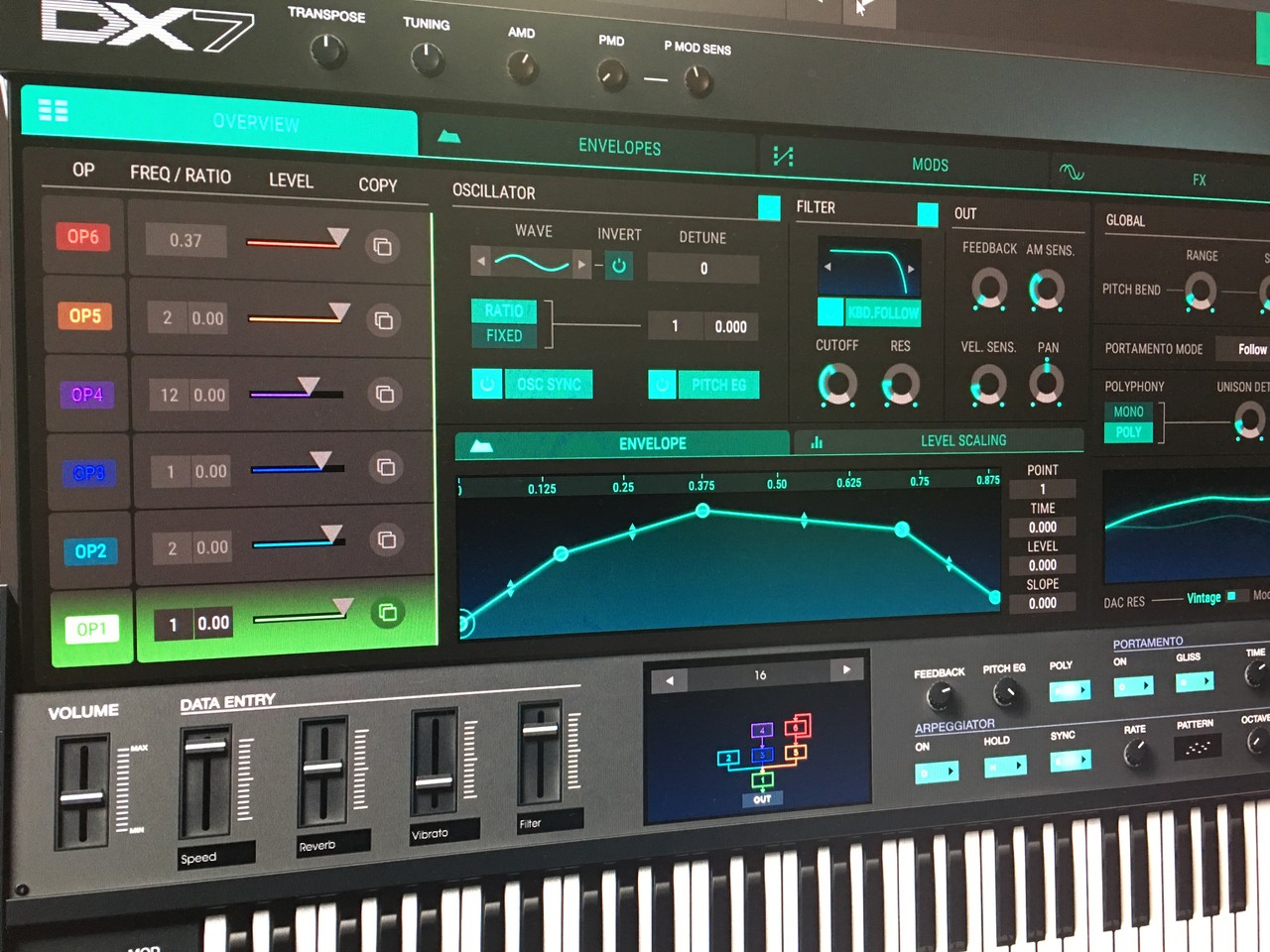Switch to the Level Scaling sub-tab
Viewport: 1270px width, 952px height.
(938, 440)
